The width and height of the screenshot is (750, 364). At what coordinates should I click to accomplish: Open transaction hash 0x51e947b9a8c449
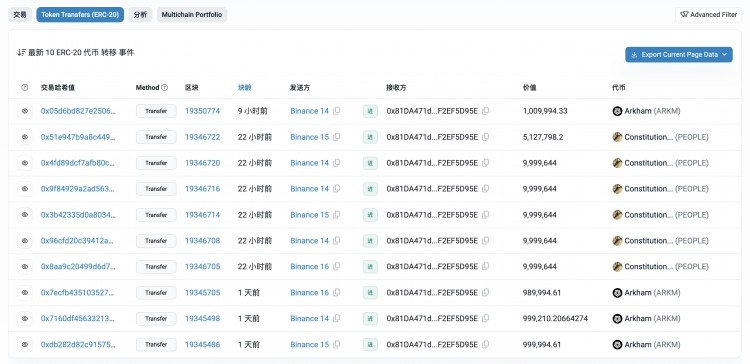pos(78,137)
